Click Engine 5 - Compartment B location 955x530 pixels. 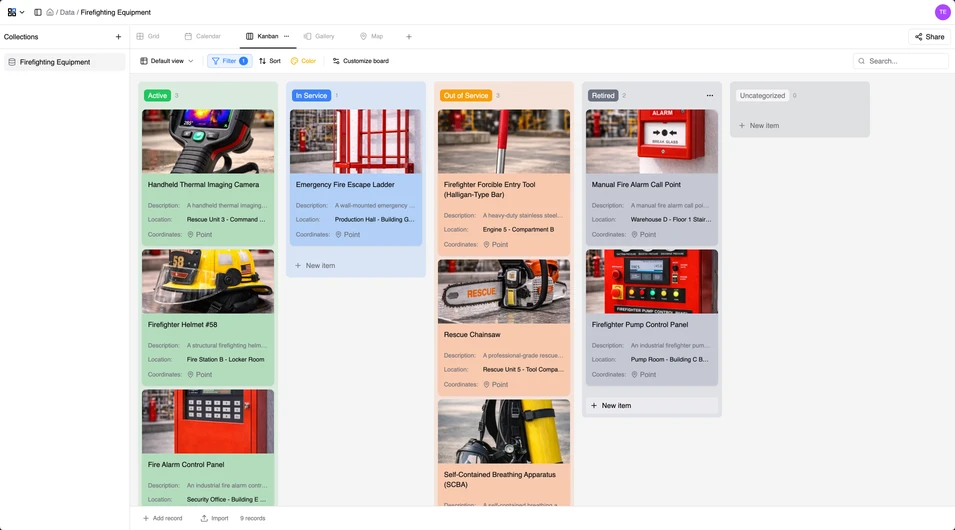coord(518,230)
